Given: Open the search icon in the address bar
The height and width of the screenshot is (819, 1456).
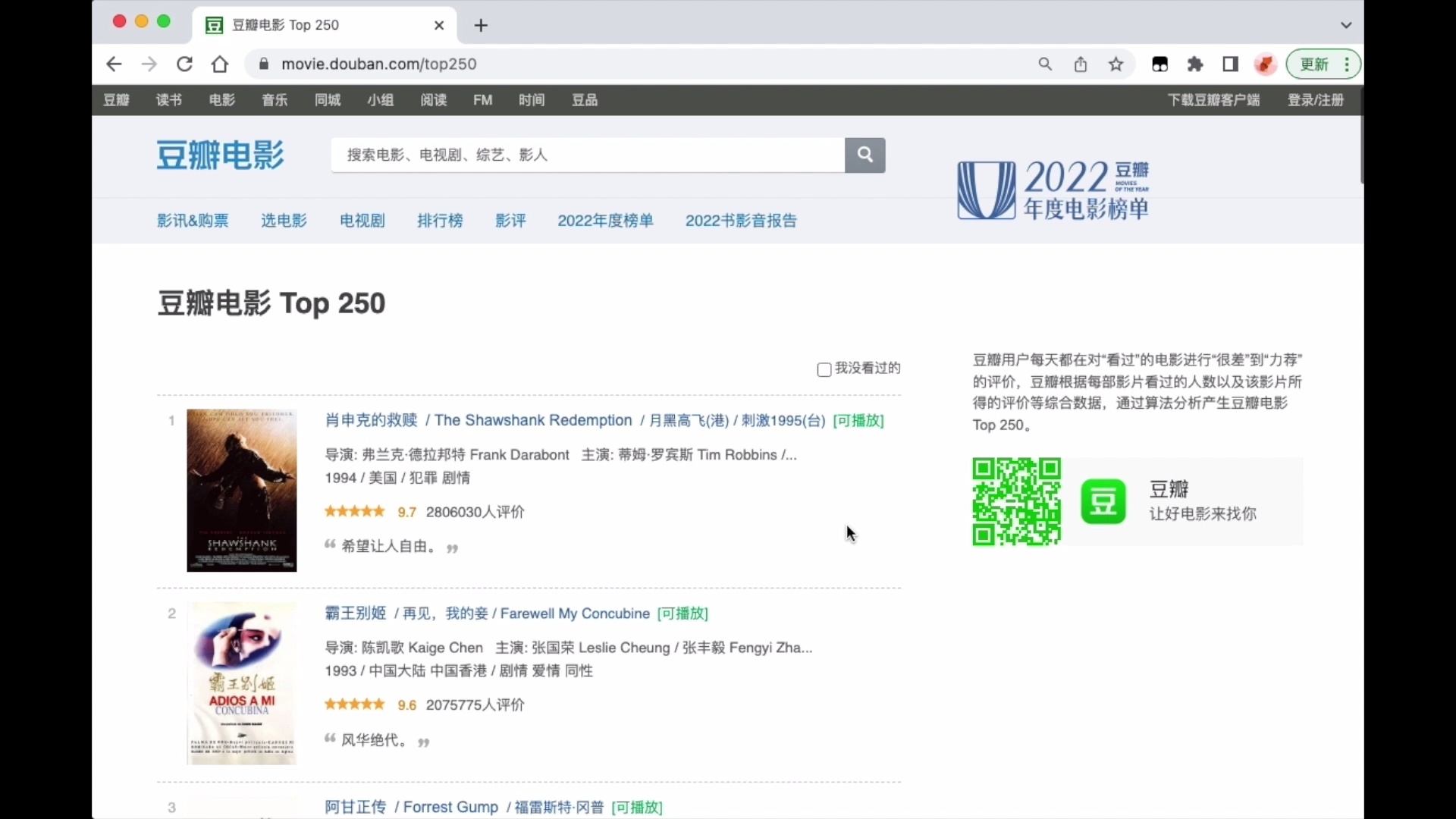Looking at the screenshot, I should (x=1045, y=64).
